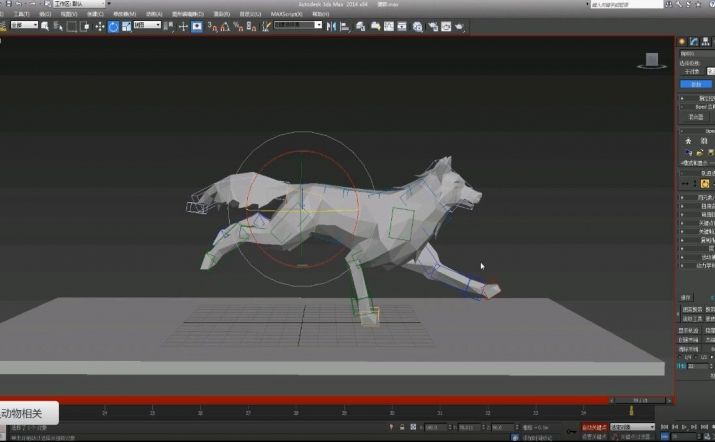Open the Hierarchy command panel tab
This screenshot has width=715, height=442.
point(705,42)
